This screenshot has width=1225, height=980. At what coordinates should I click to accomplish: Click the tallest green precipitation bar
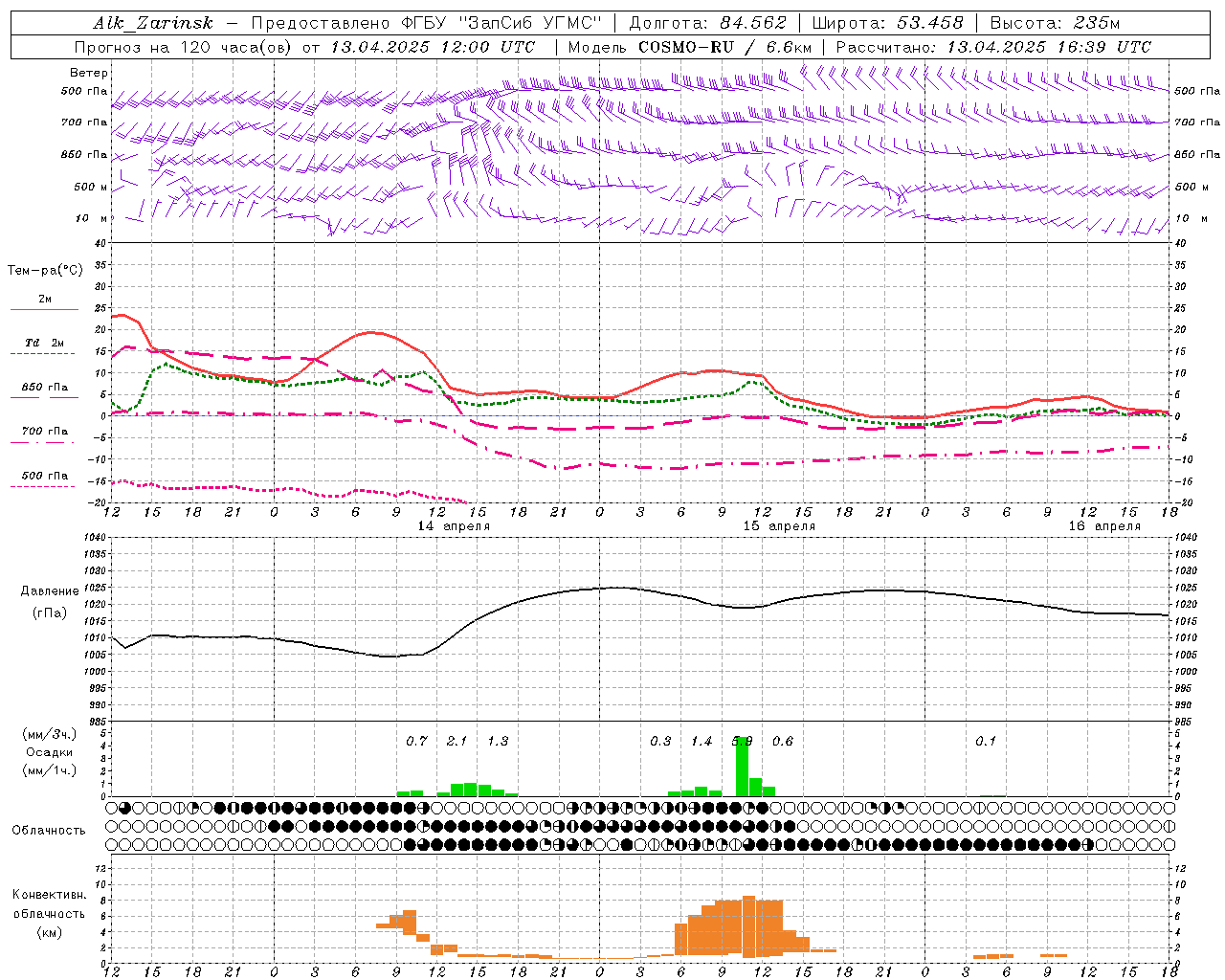click(x=742, y=766)
